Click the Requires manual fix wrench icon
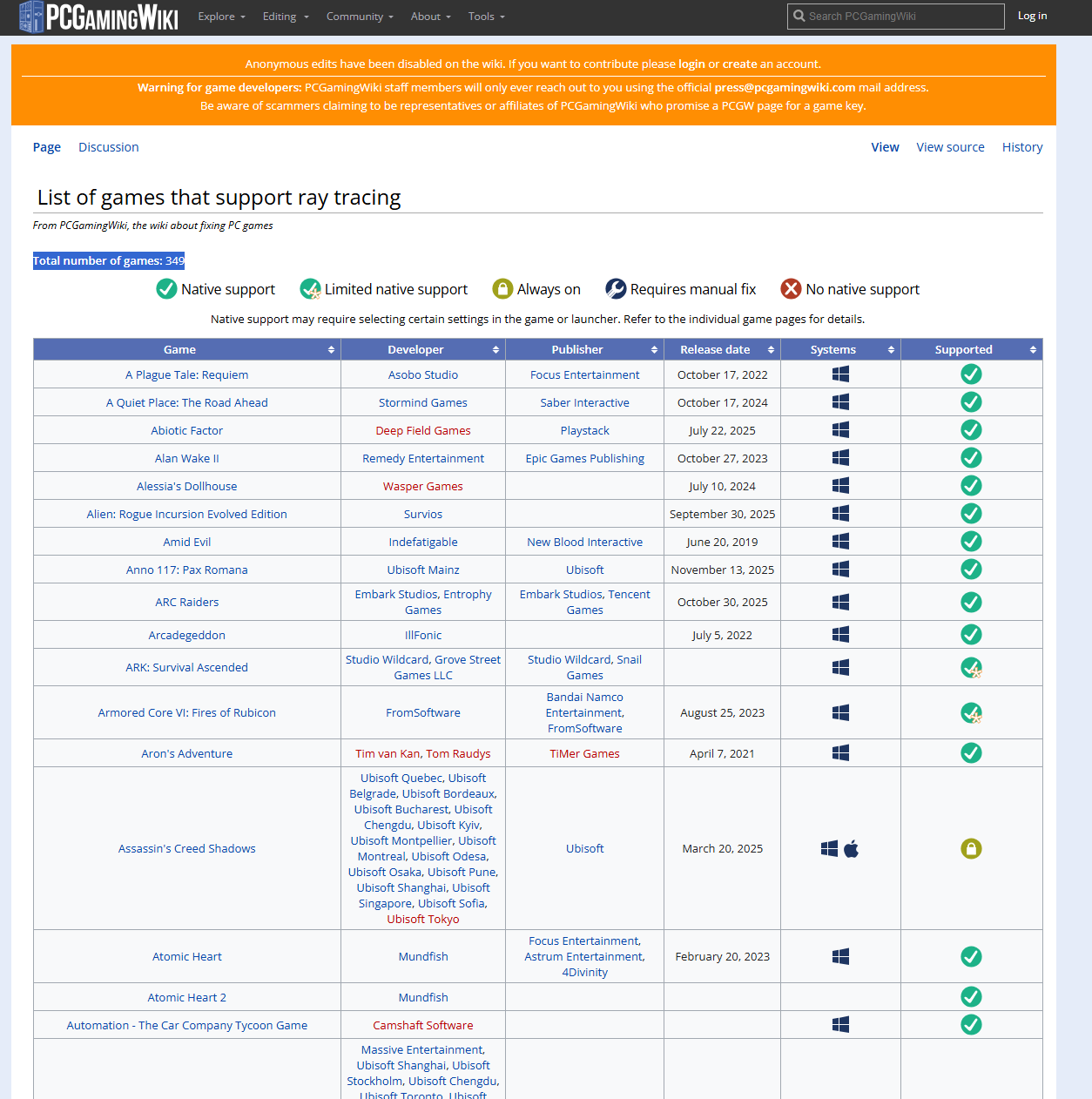Viewport: 1092px width, 1099px height. (616, 289)
